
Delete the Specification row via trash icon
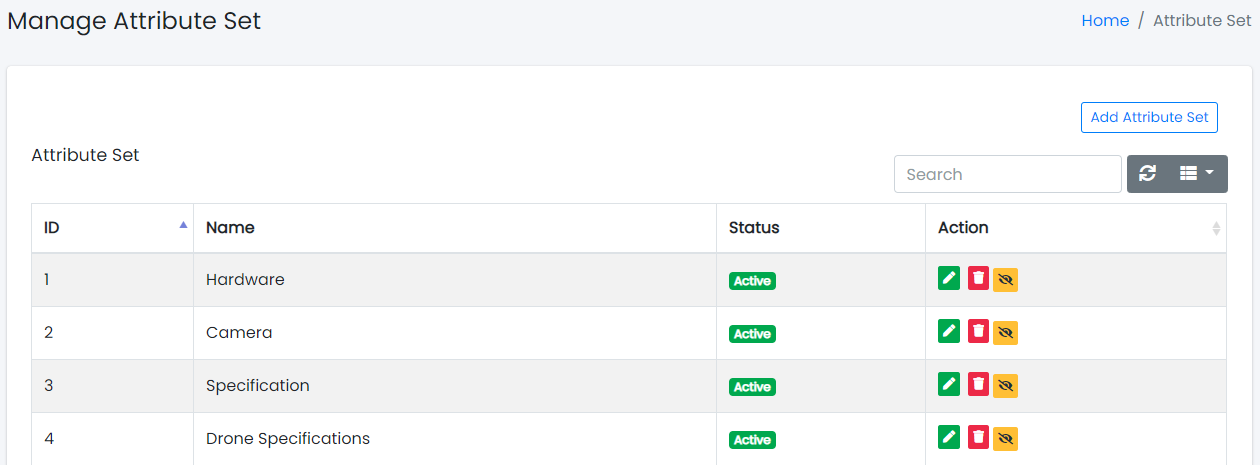(x=979, y=384)
